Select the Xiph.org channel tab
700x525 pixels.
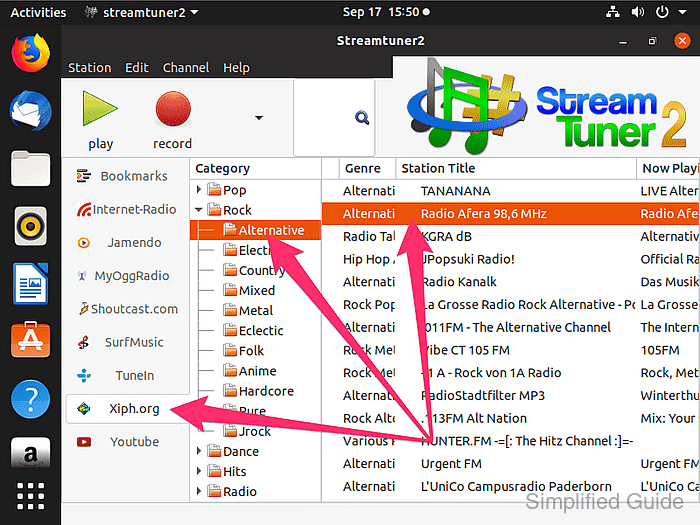click(127, 408)
